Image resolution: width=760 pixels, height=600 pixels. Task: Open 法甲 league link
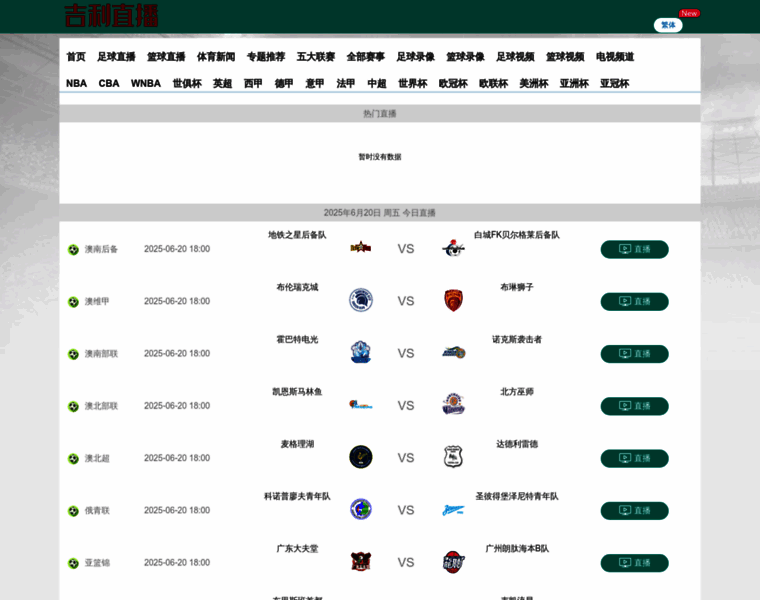tap(346, 83)
